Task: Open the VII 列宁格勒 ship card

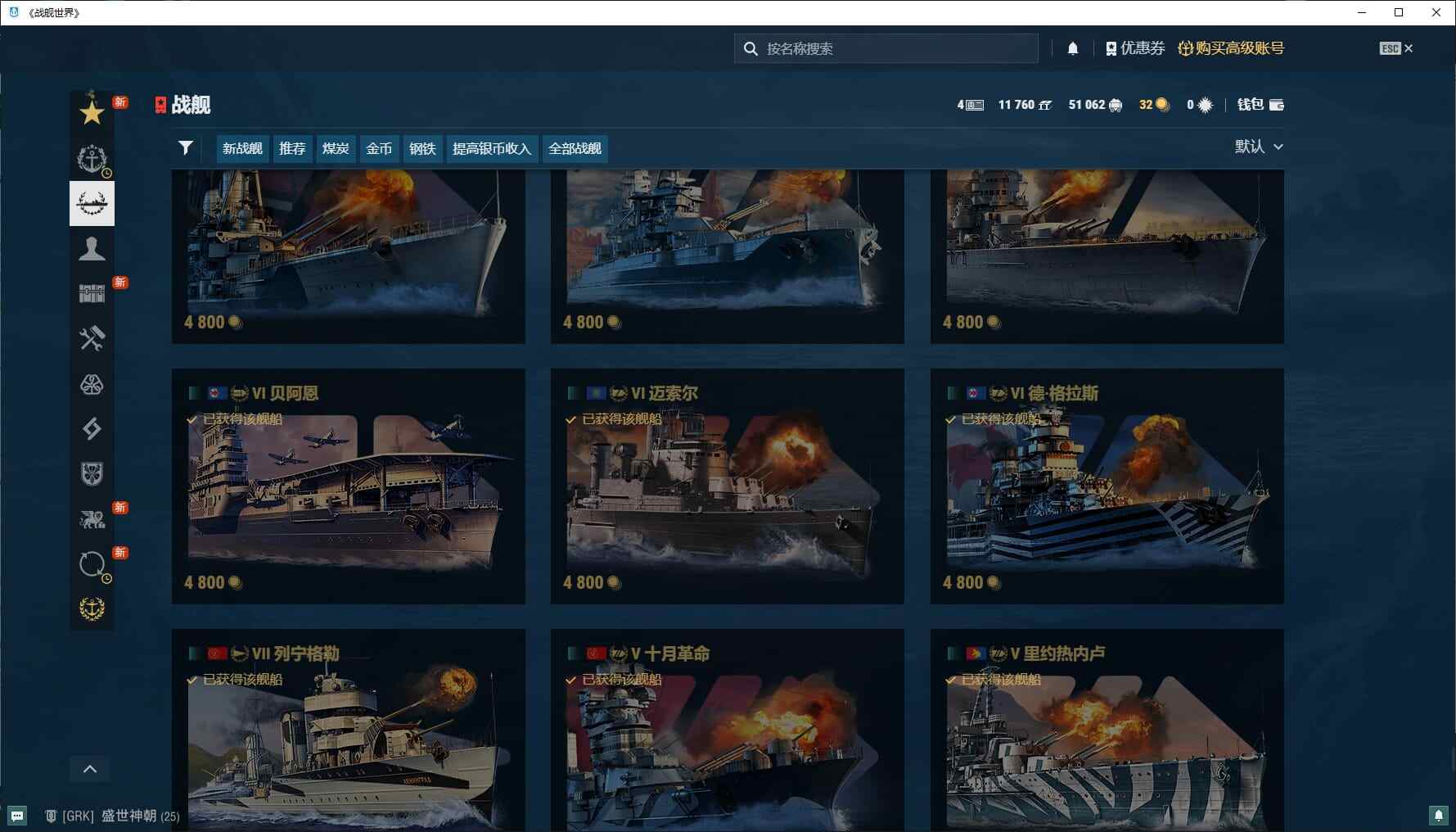Action: tap(349, 730)
